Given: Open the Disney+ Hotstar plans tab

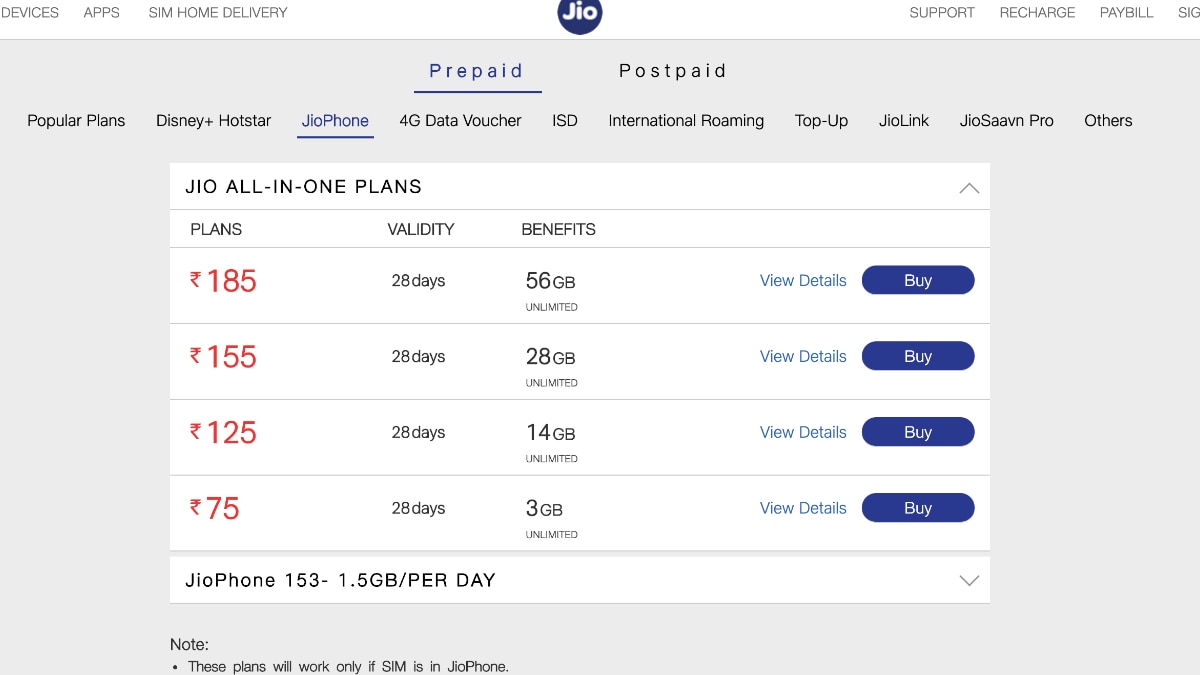Looking at the screenshot, I should pos(213,121).
